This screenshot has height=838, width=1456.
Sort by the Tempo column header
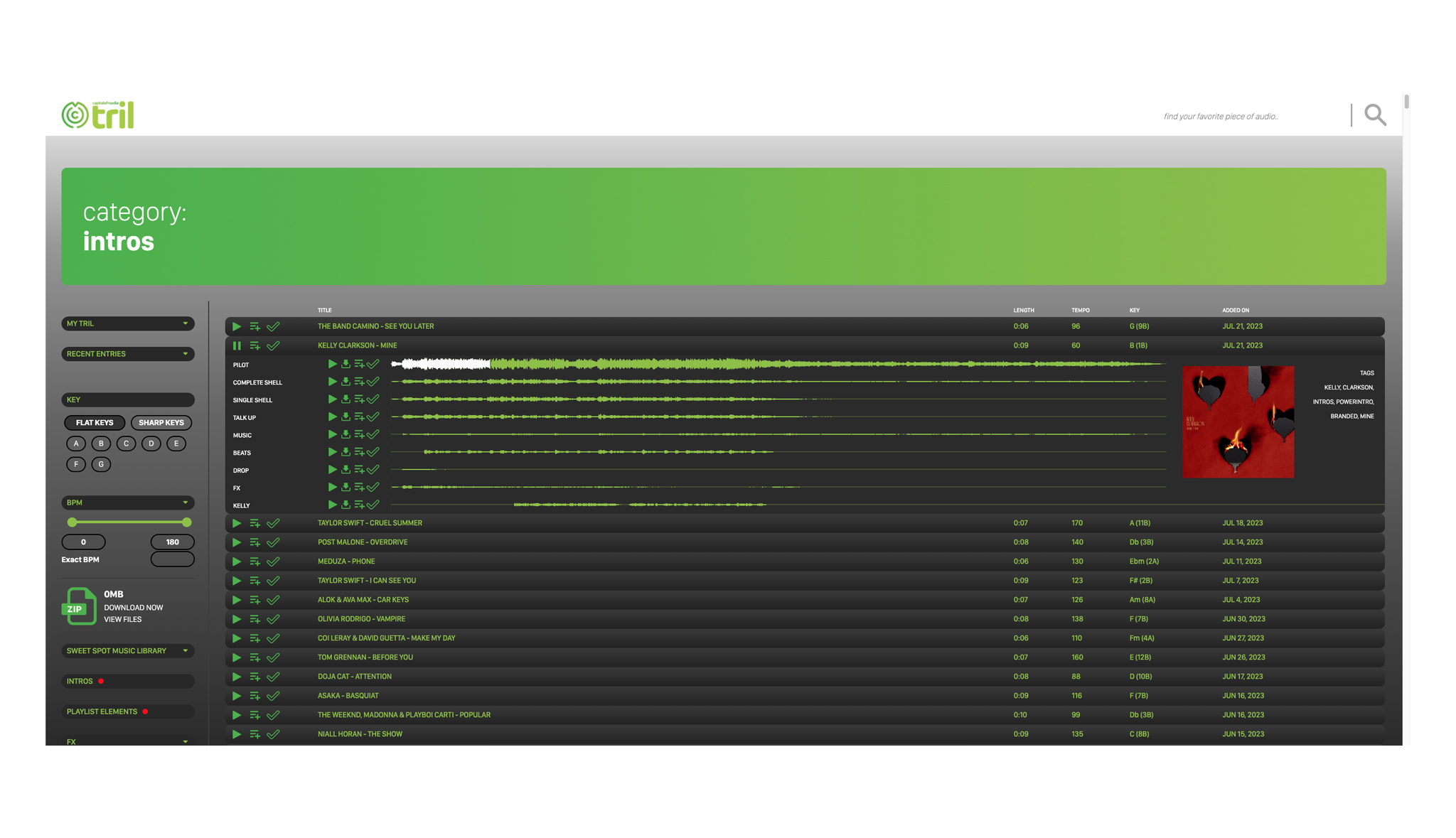point(1081,311)
